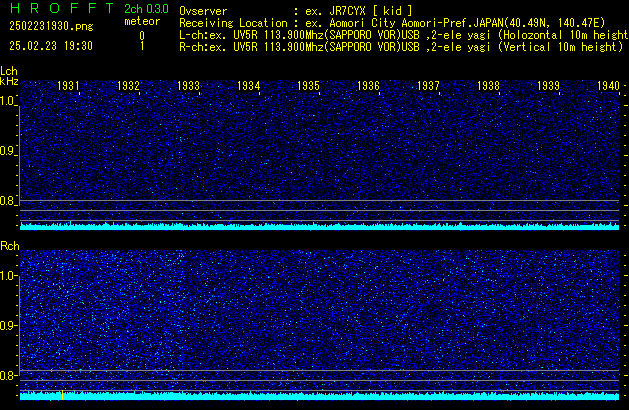The image size is (629, 410).
Task: Click the 1936 time tick label
Action: (x=368, y=86)
